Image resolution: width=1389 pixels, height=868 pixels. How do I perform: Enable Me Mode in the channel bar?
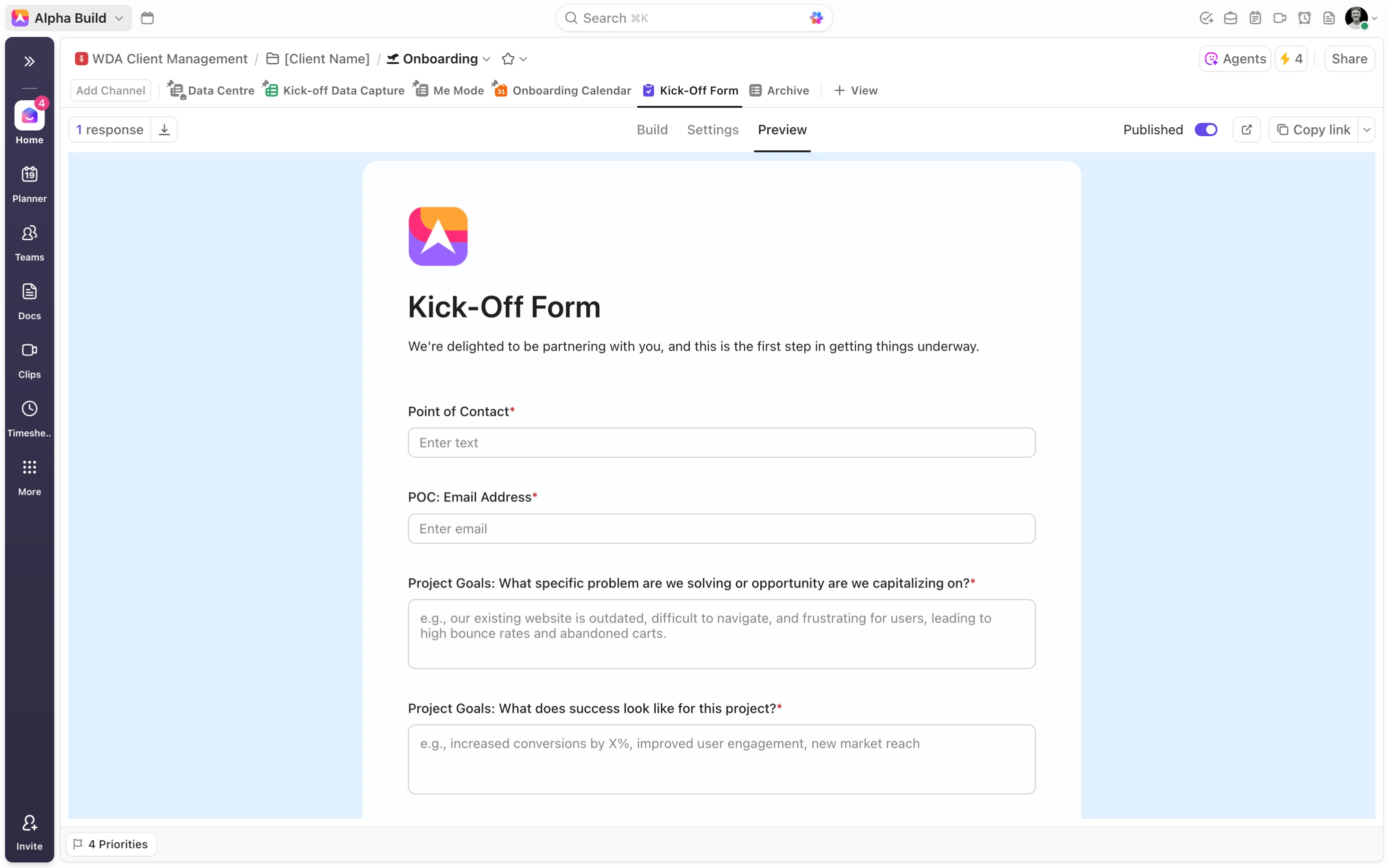[448, 90]
